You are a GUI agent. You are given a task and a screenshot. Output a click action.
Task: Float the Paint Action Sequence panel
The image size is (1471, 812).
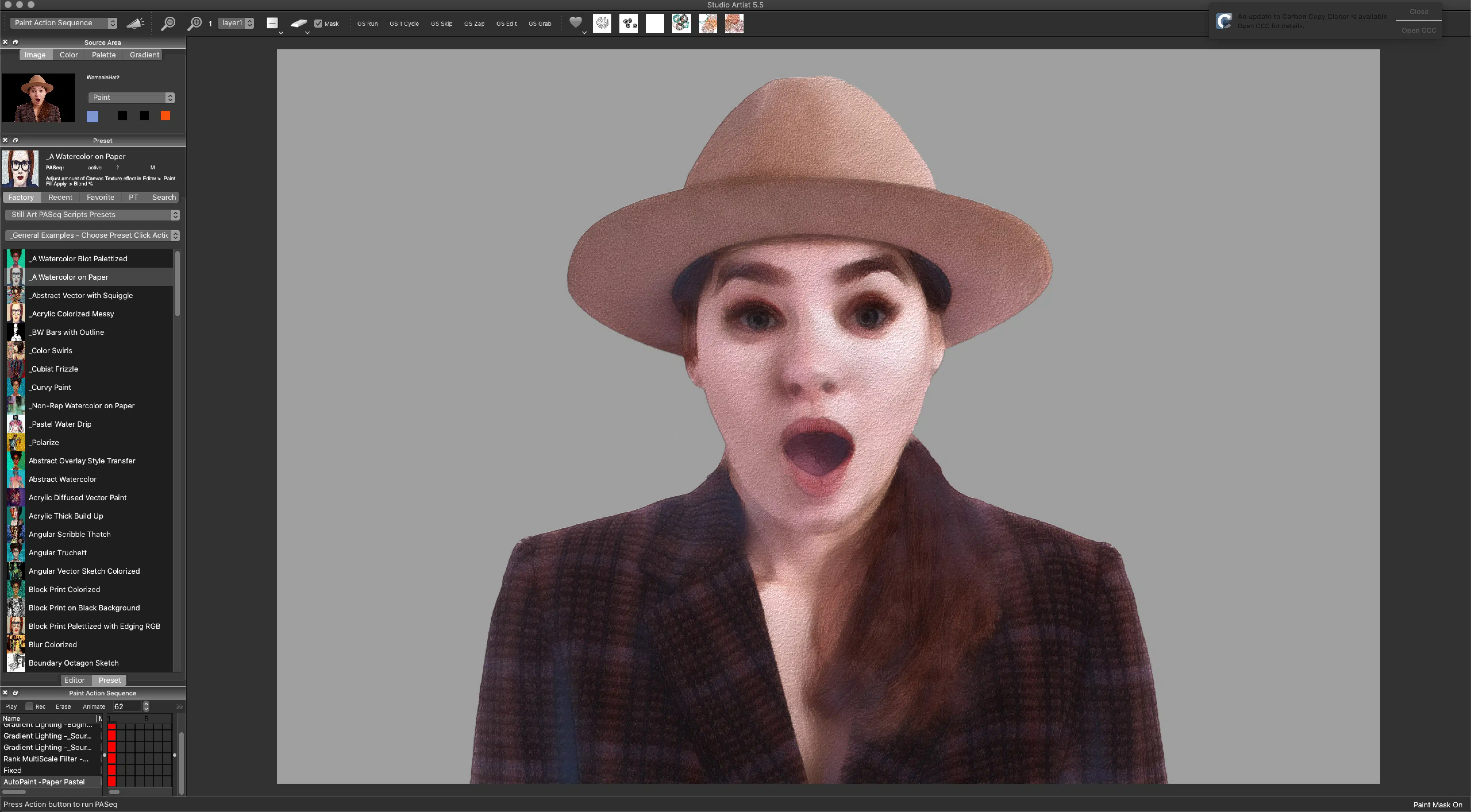(16, 693)
